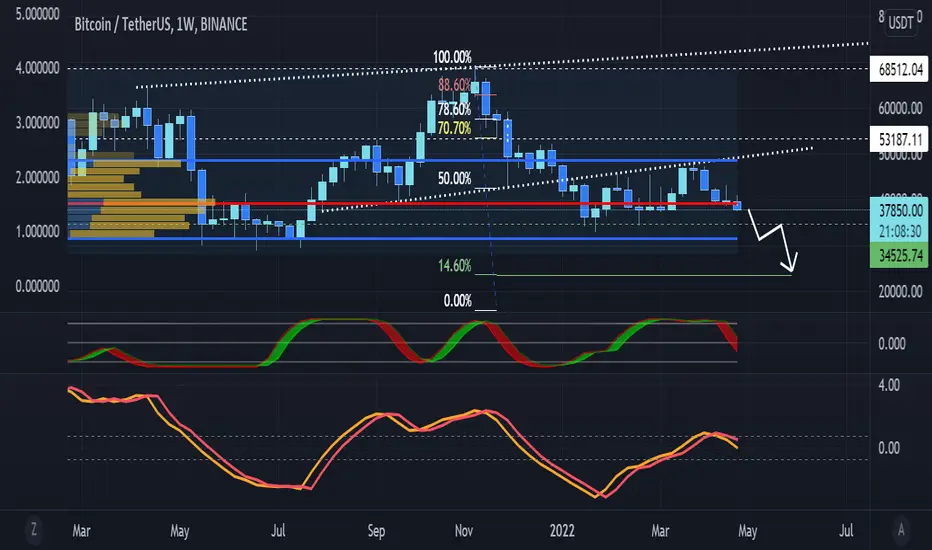Toggle the A auto-scale button

tap(901, 529)
